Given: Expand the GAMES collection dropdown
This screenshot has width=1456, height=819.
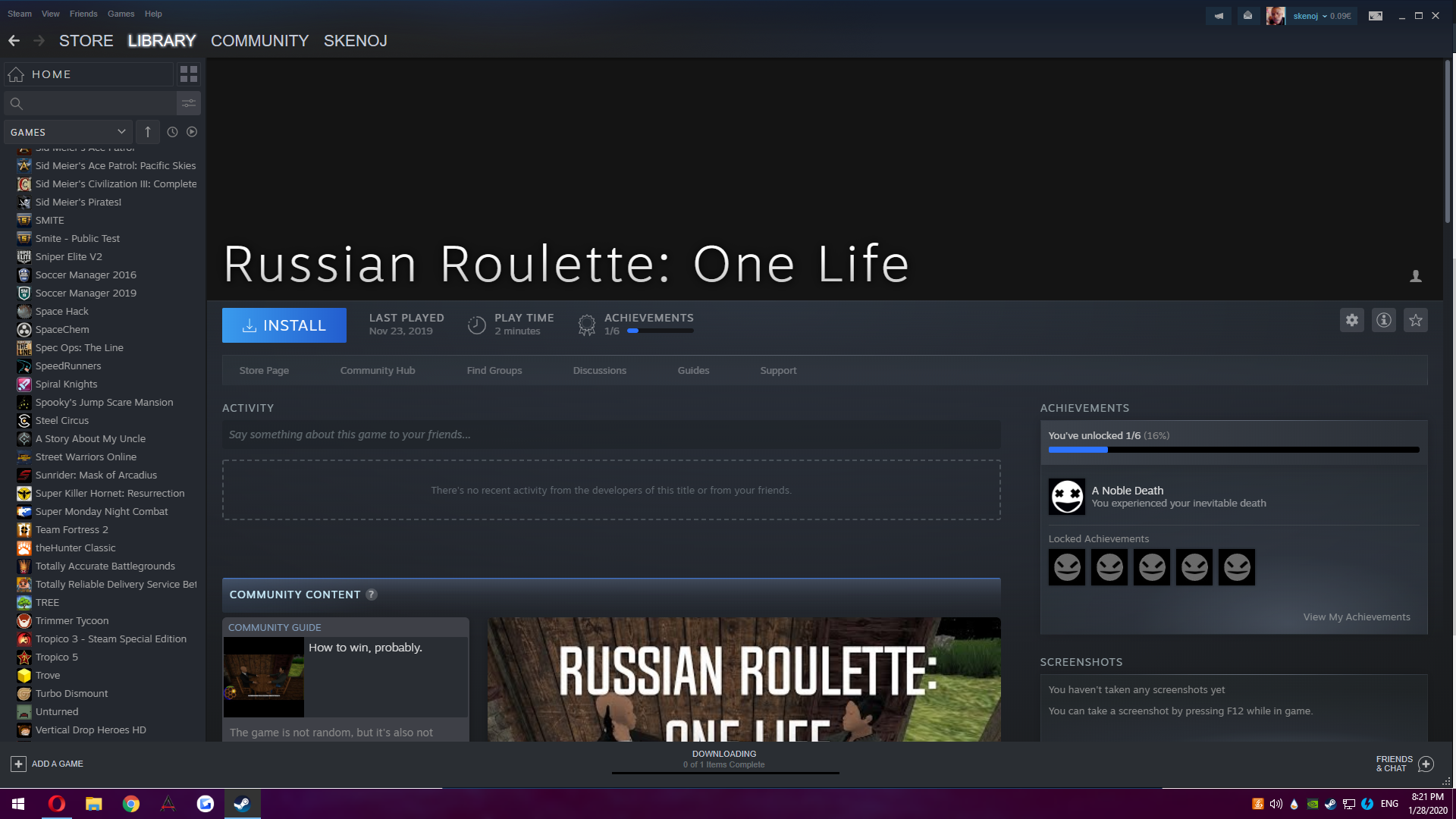Looking at the screenshot, I should click(68, 132).
